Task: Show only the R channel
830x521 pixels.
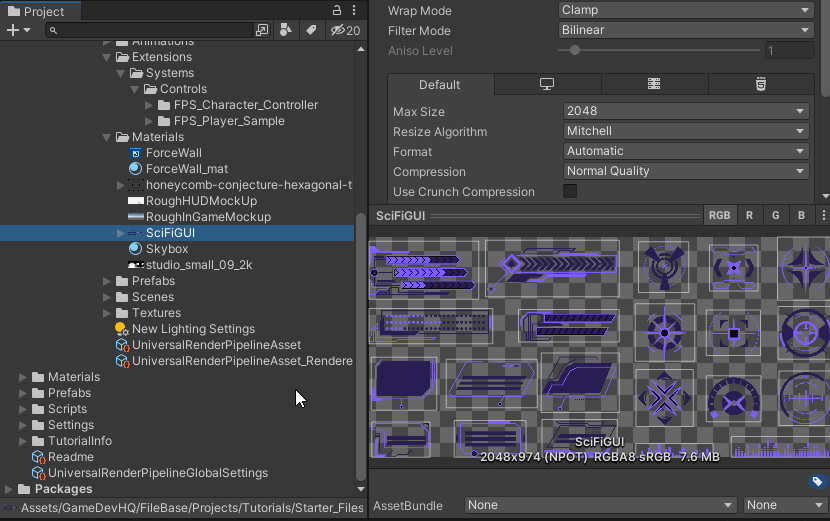Action: point(749,215)
